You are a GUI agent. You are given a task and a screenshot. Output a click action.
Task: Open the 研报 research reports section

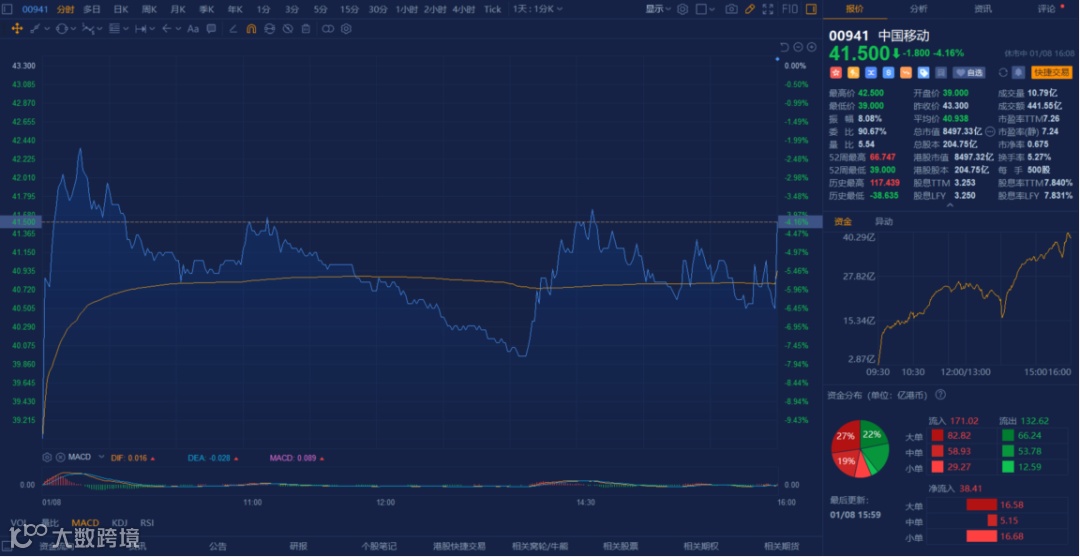tap(298, 546)
